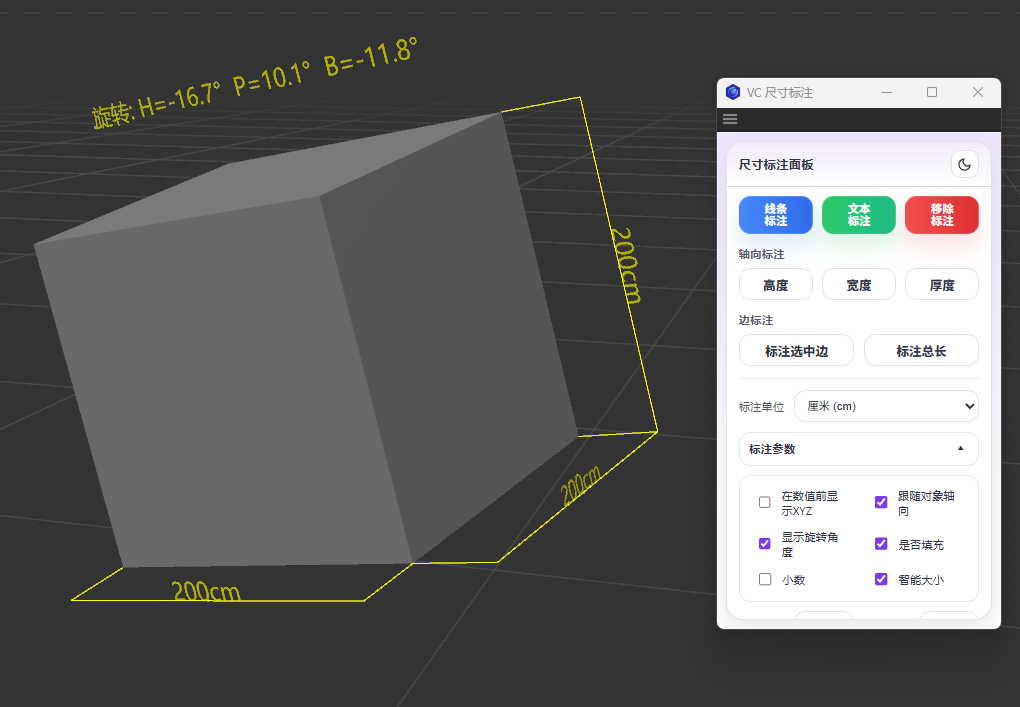Open the hamburger menu in the plugin window
This screenshot has height=707, width=1020.
point(730,119)
